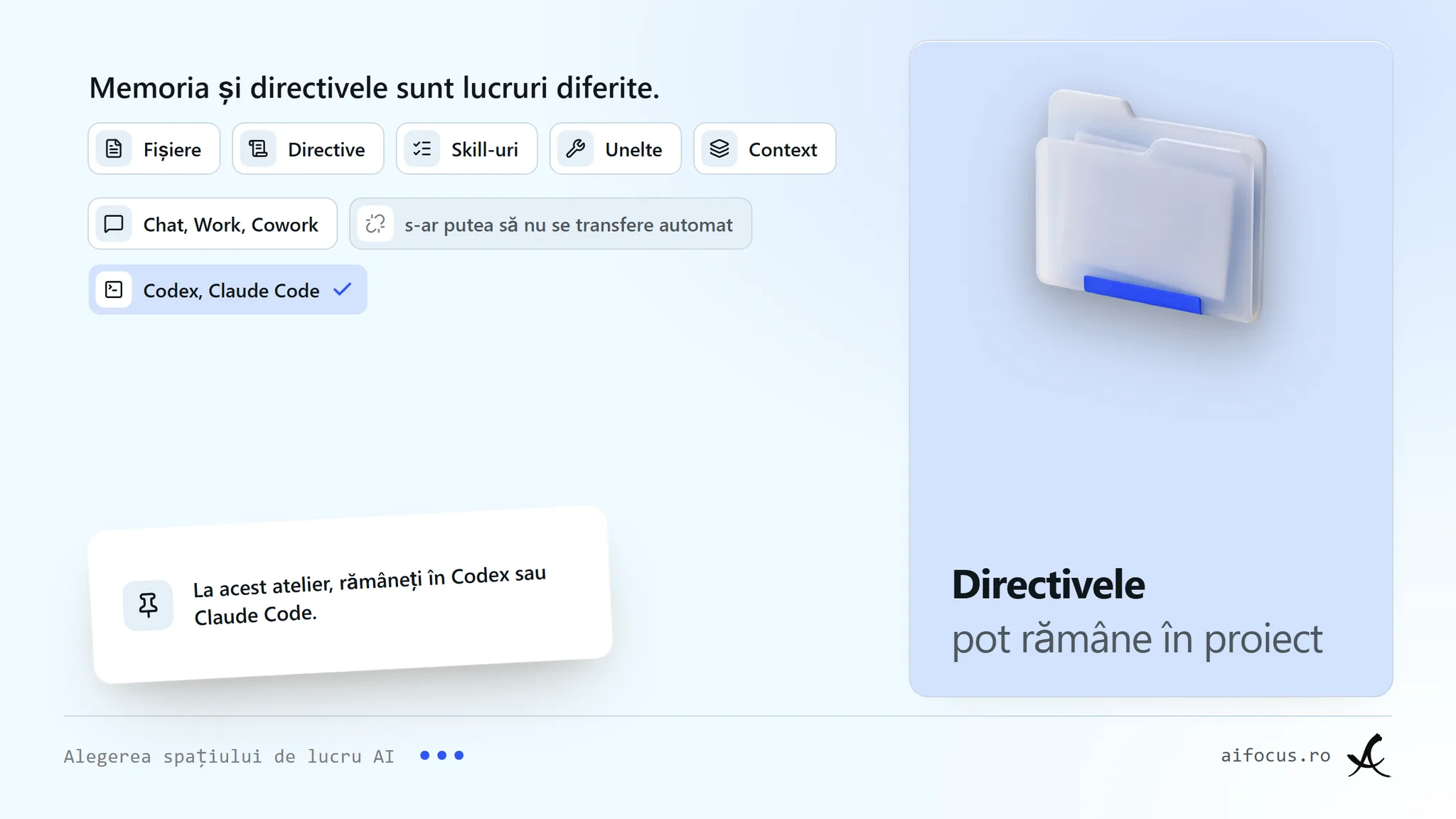This screenshot has height=819, width=1456.
Task: Click the aifocus script logo mark
Action: point(1369,756)
